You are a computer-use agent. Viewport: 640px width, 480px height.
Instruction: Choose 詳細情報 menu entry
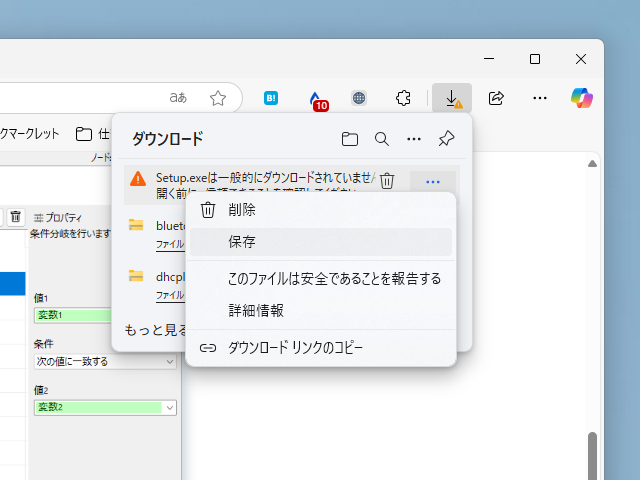coord(321,311)
